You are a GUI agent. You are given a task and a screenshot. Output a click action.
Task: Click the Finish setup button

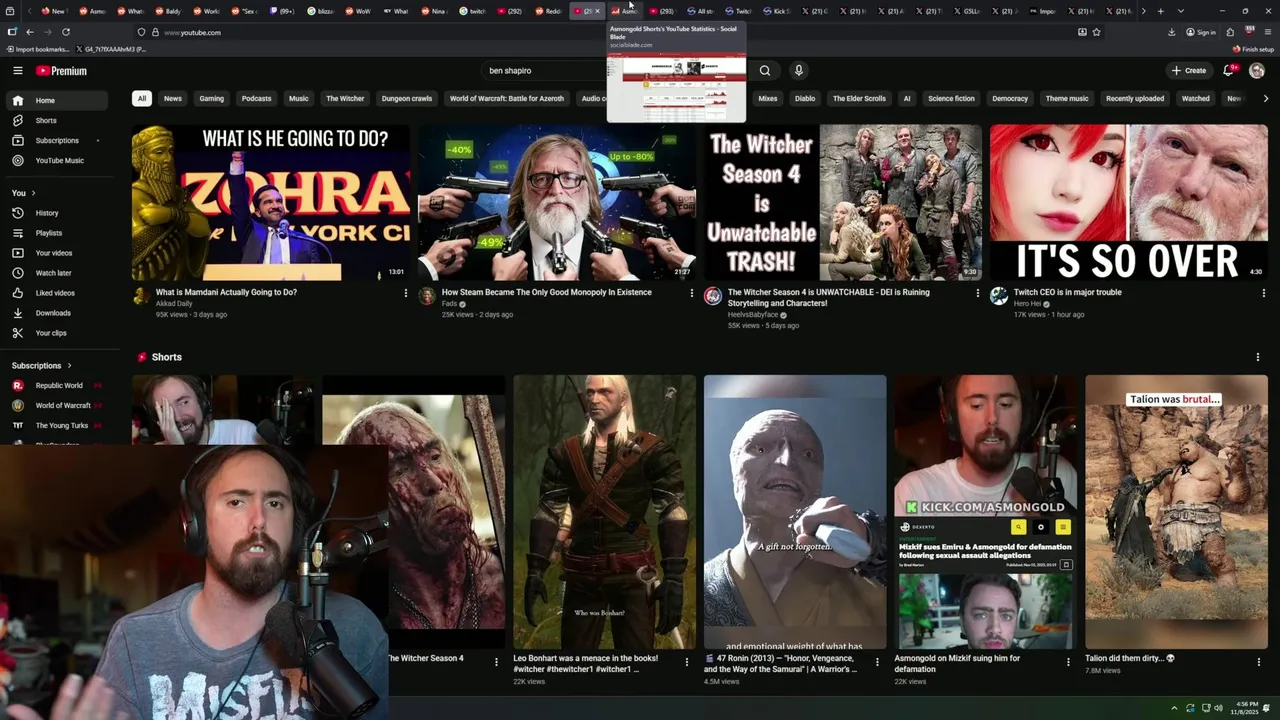click(1254, 49)
